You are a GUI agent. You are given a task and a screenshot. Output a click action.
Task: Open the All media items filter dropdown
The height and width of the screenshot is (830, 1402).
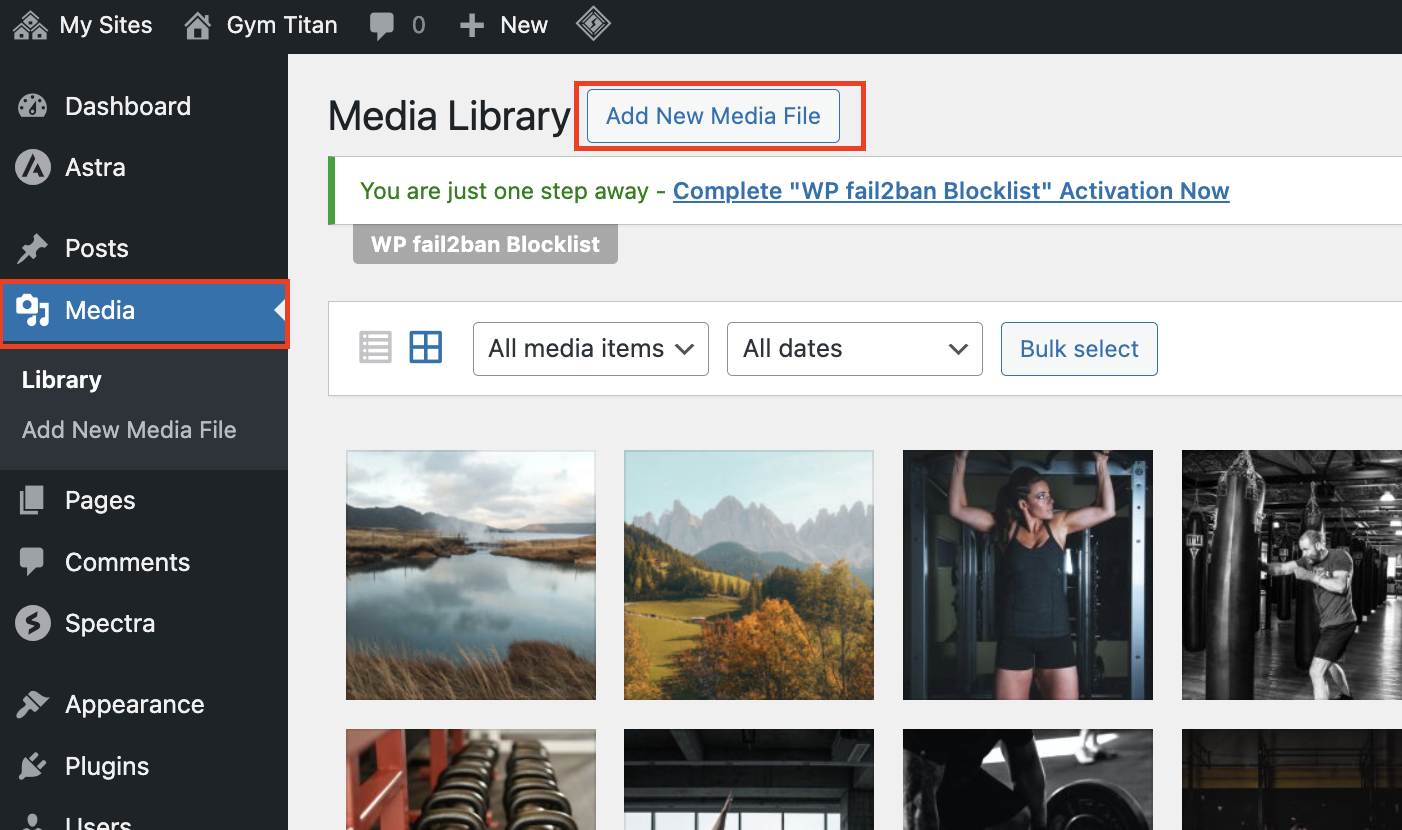(591, 349)
